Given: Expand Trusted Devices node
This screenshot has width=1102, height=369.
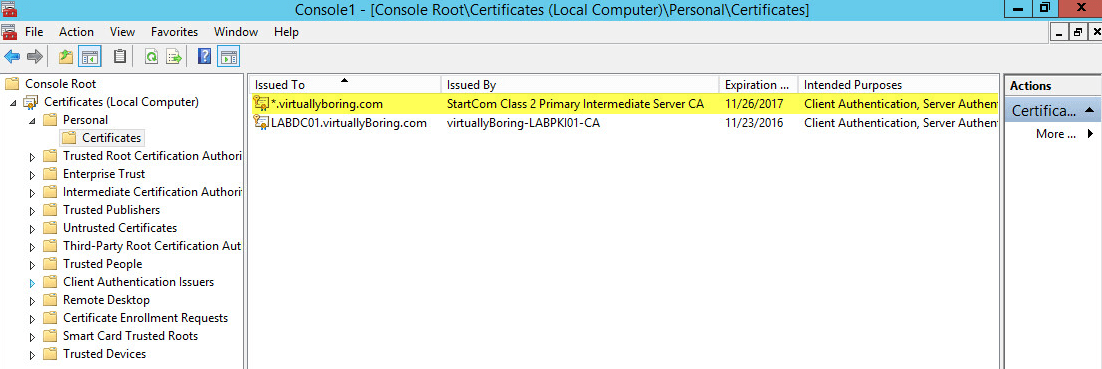Looking at the screenshot, I should [32, 355].
